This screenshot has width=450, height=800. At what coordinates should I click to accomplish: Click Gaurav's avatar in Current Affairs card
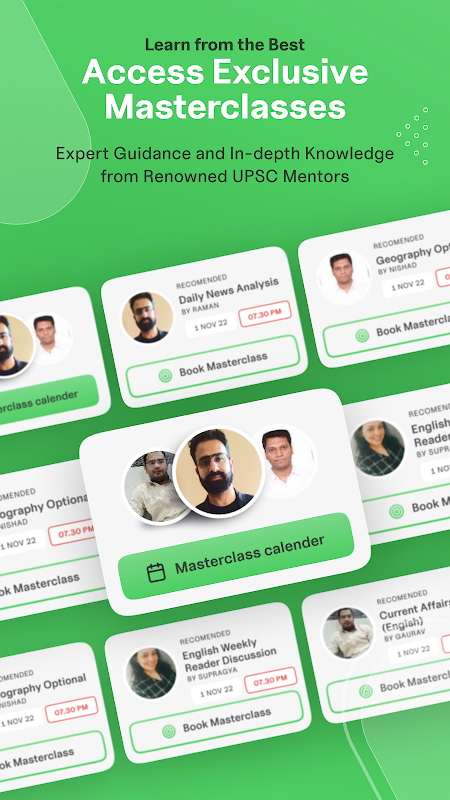tap(348, 633)
